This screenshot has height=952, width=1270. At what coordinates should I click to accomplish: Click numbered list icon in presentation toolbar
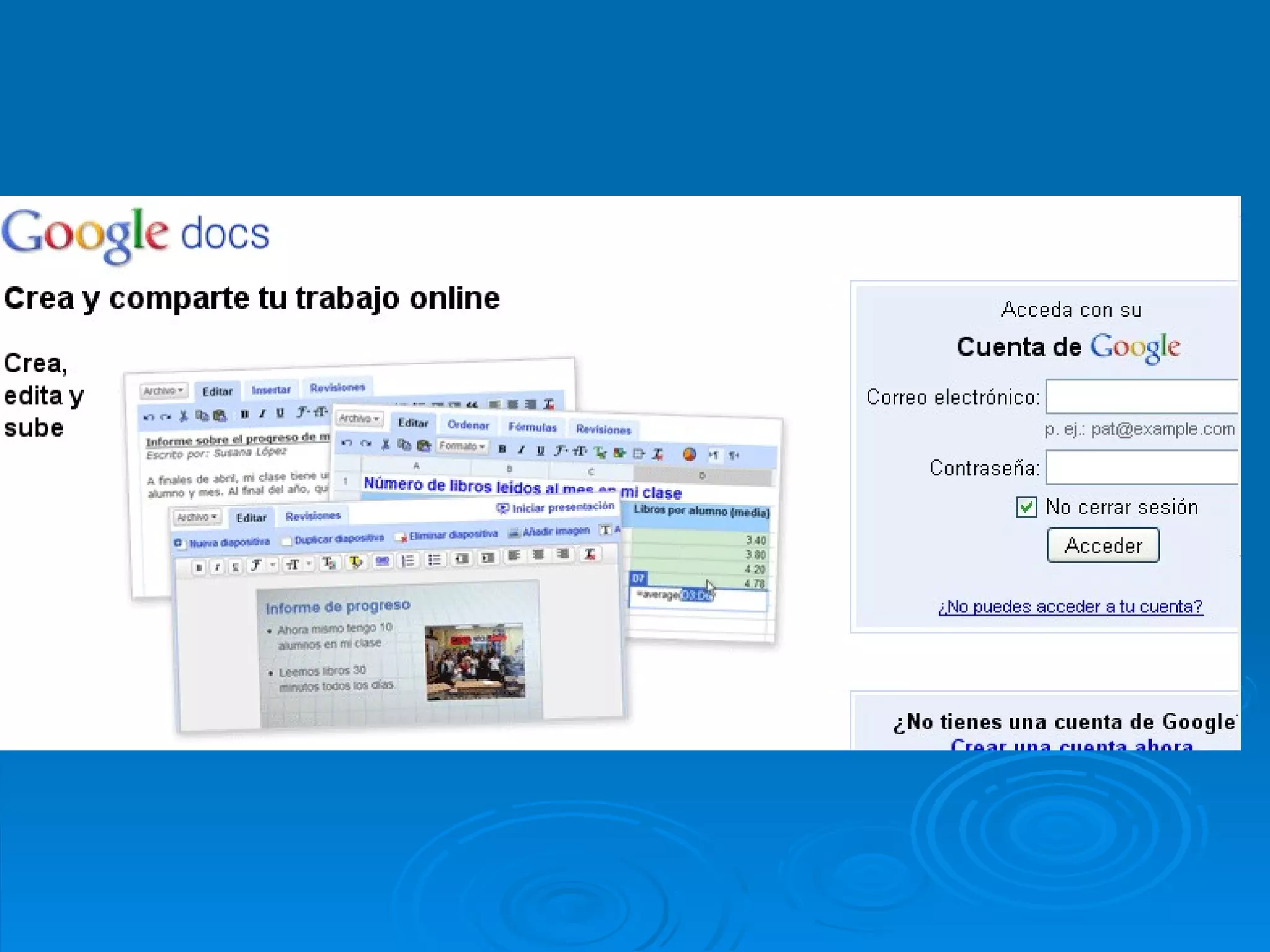click(x=407, y=561)
